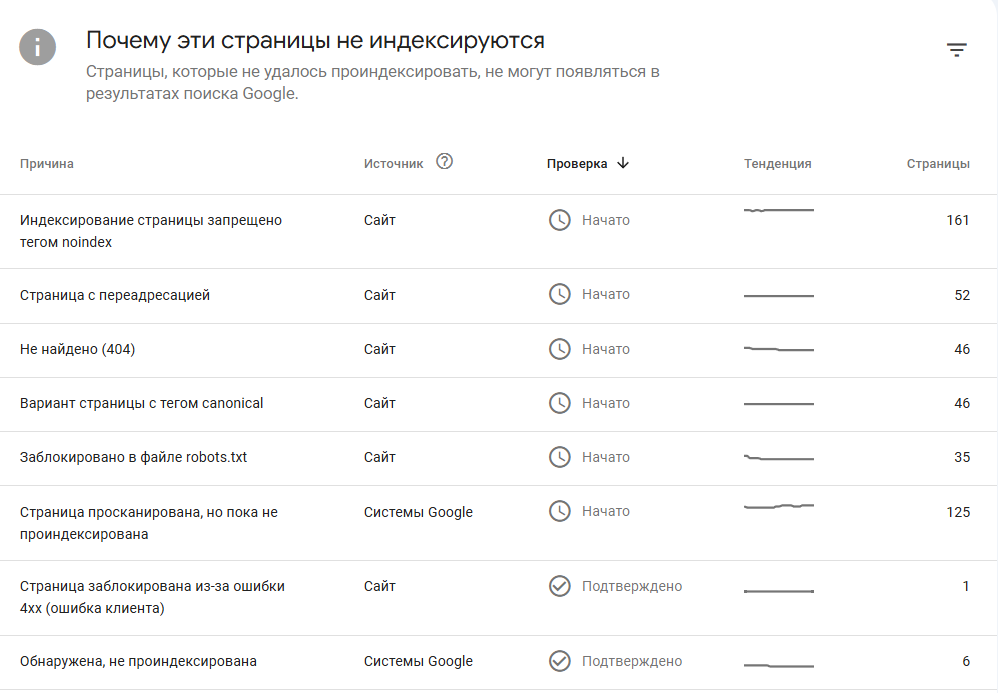
Task: Open the table filter icon
Action: 957,50
